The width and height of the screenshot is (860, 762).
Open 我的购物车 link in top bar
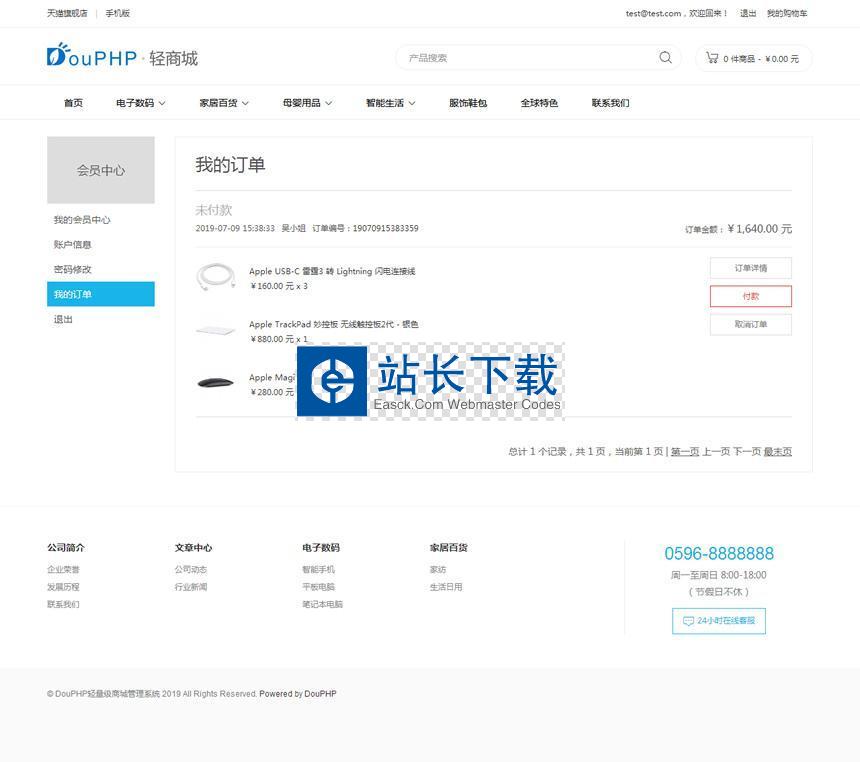point(786,14)
